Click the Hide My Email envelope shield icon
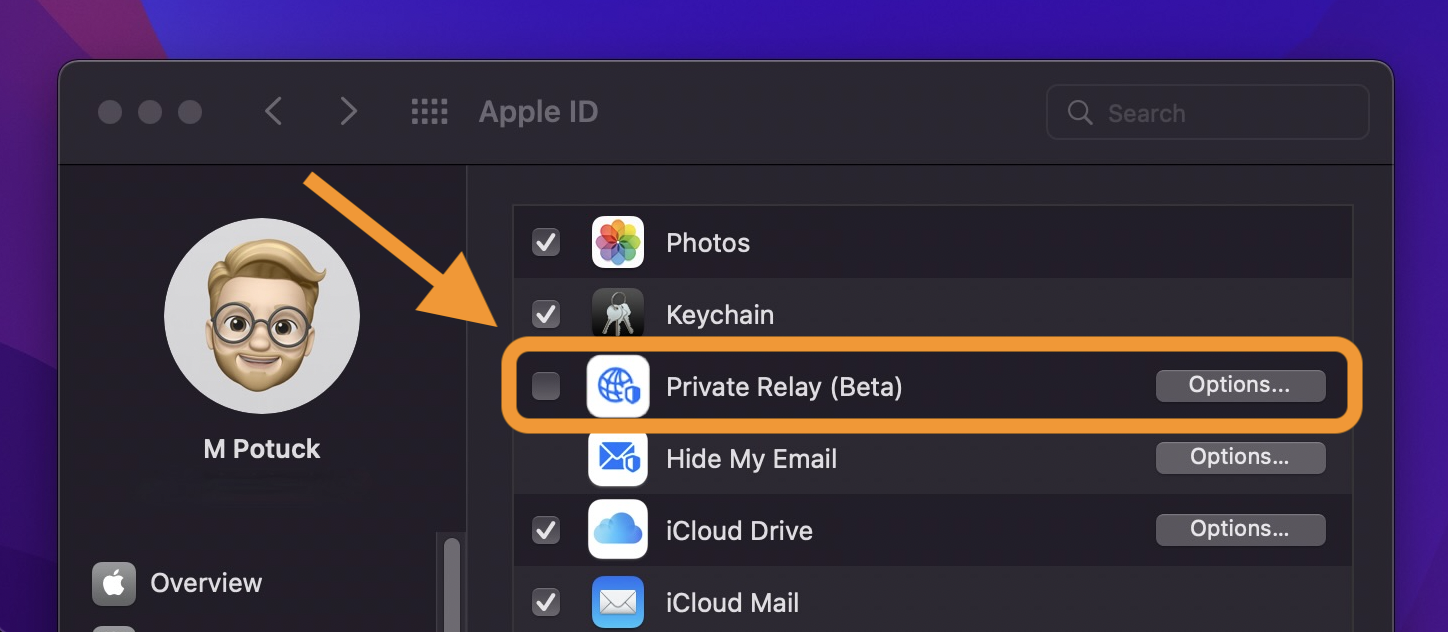Image resolution: width=1448 pixels, height=632 pixels. click(x=617, y=458)
